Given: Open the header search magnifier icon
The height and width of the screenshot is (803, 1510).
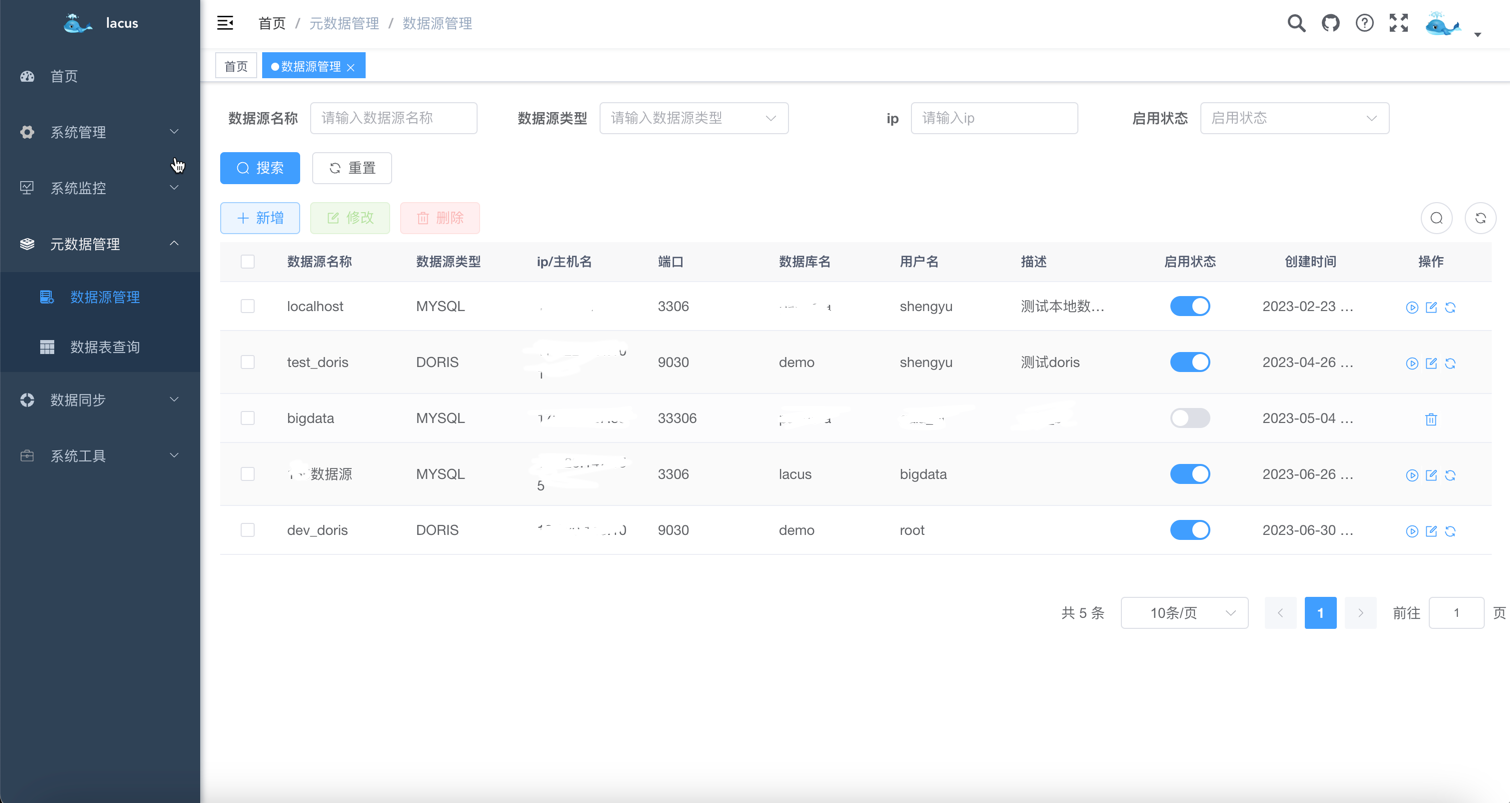Looking at the screenshot, I should (1296, 23).
